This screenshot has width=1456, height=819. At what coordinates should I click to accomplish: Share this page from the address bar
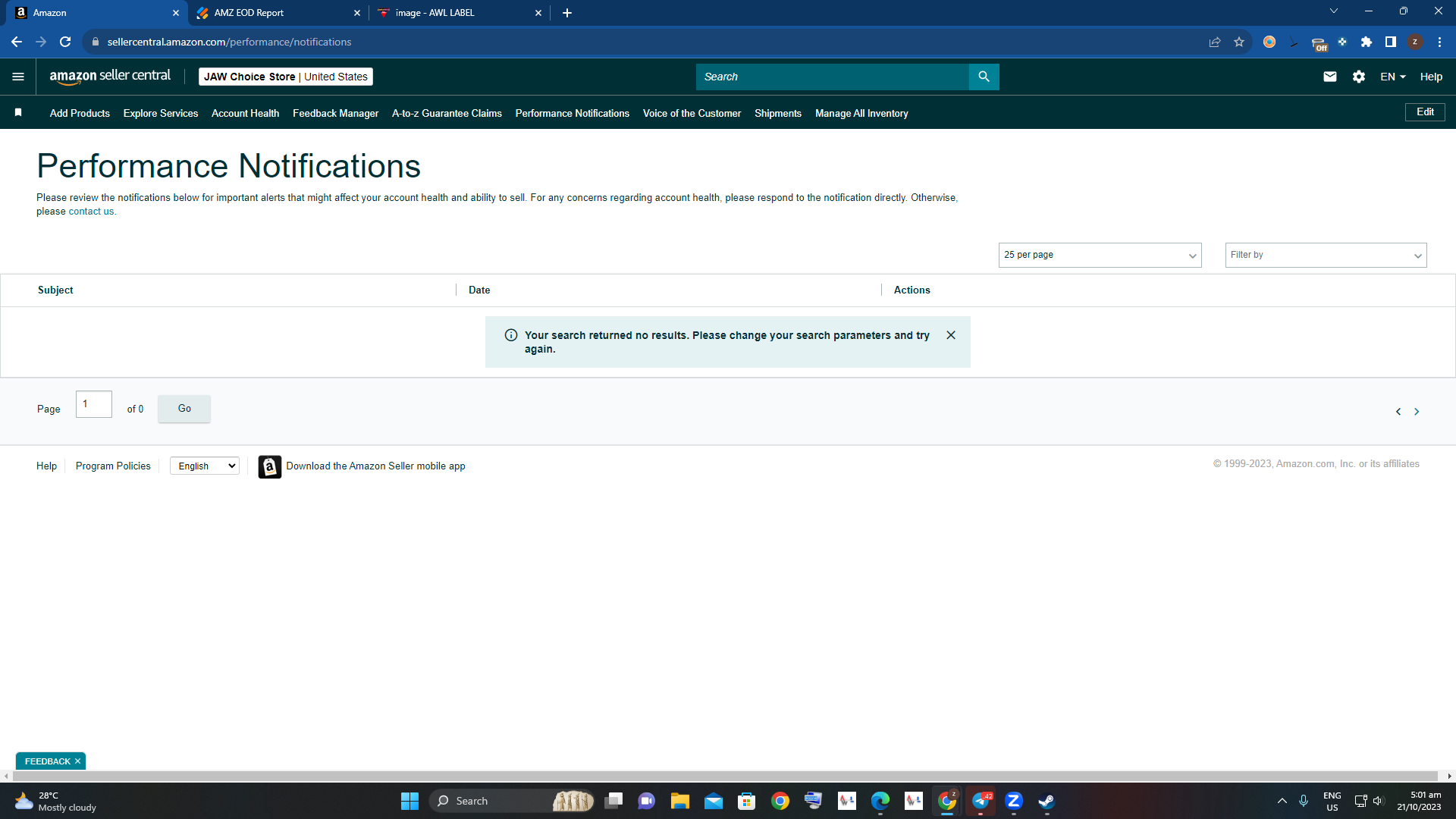(x=1215, y=42)
